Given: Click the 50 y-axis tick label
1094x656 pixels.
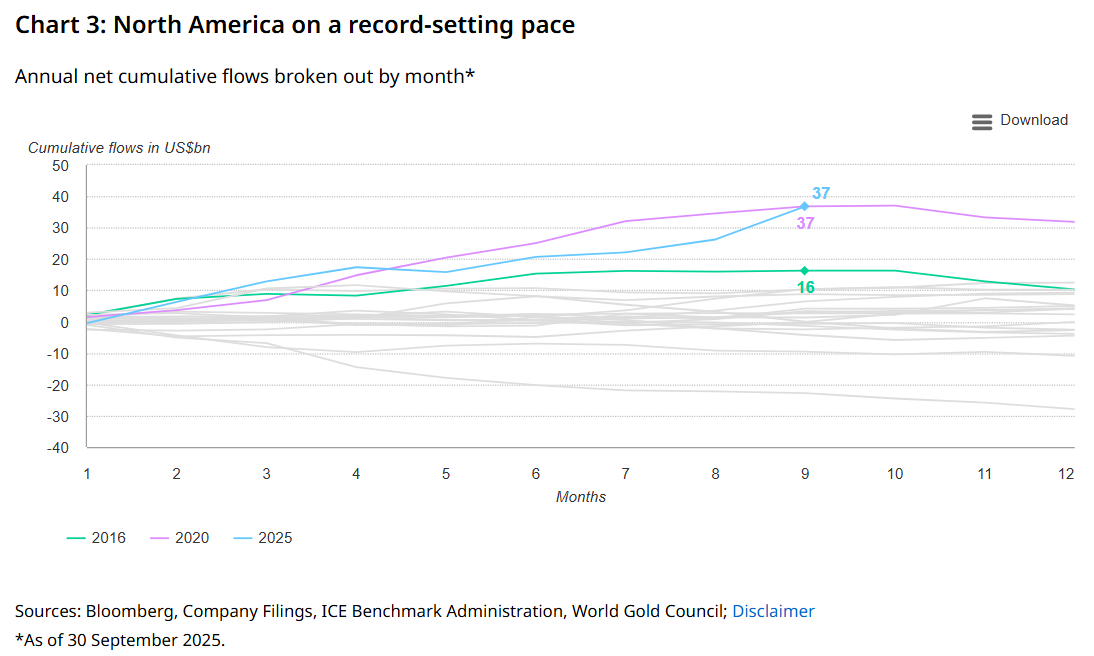Looking at the screenshot, I should tap(61, 165).
